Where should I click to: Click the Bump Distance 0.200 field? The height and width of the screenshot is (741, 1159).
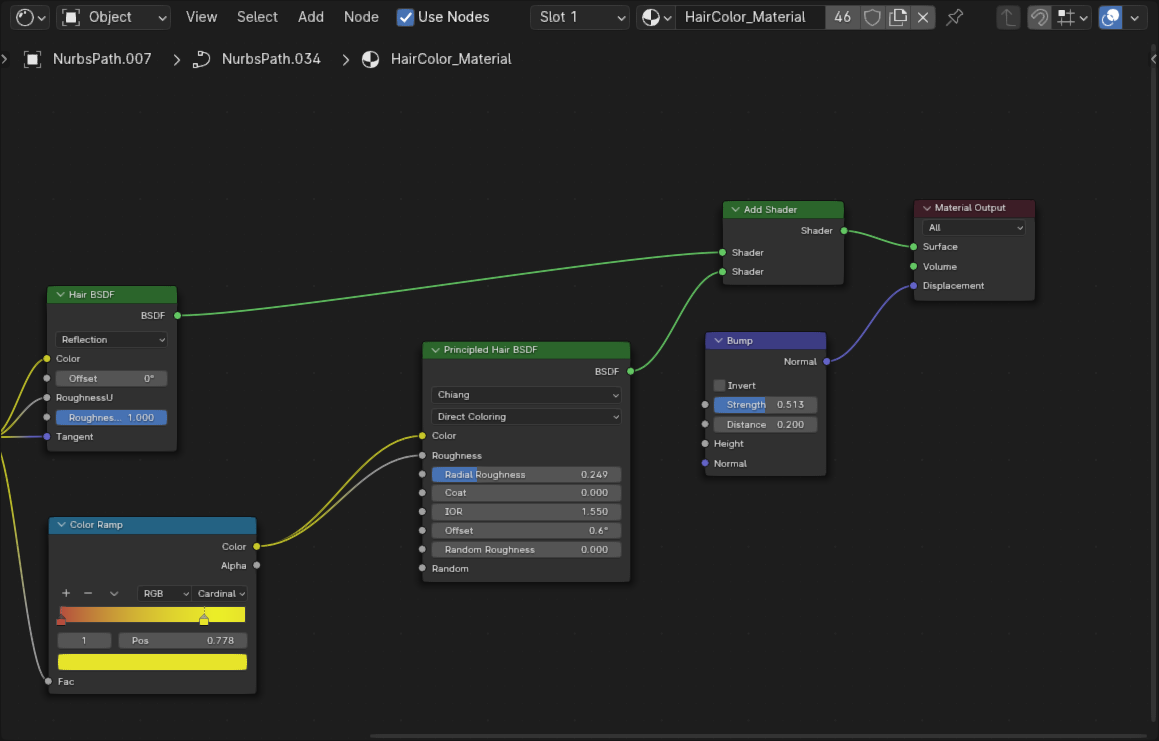coord(765,424)
